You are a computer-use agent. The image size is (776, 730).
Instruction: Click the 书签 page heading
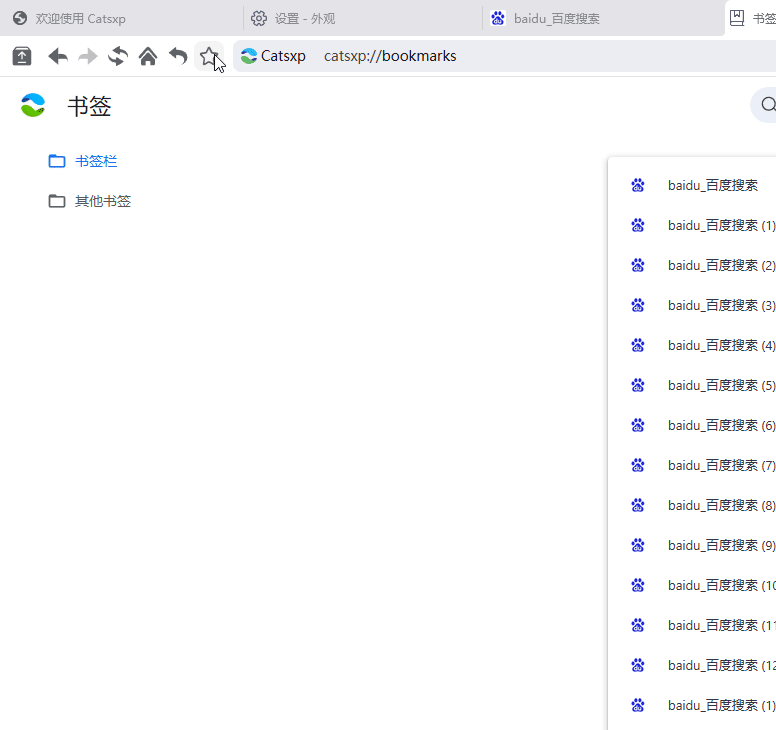[x=90, y=106]
